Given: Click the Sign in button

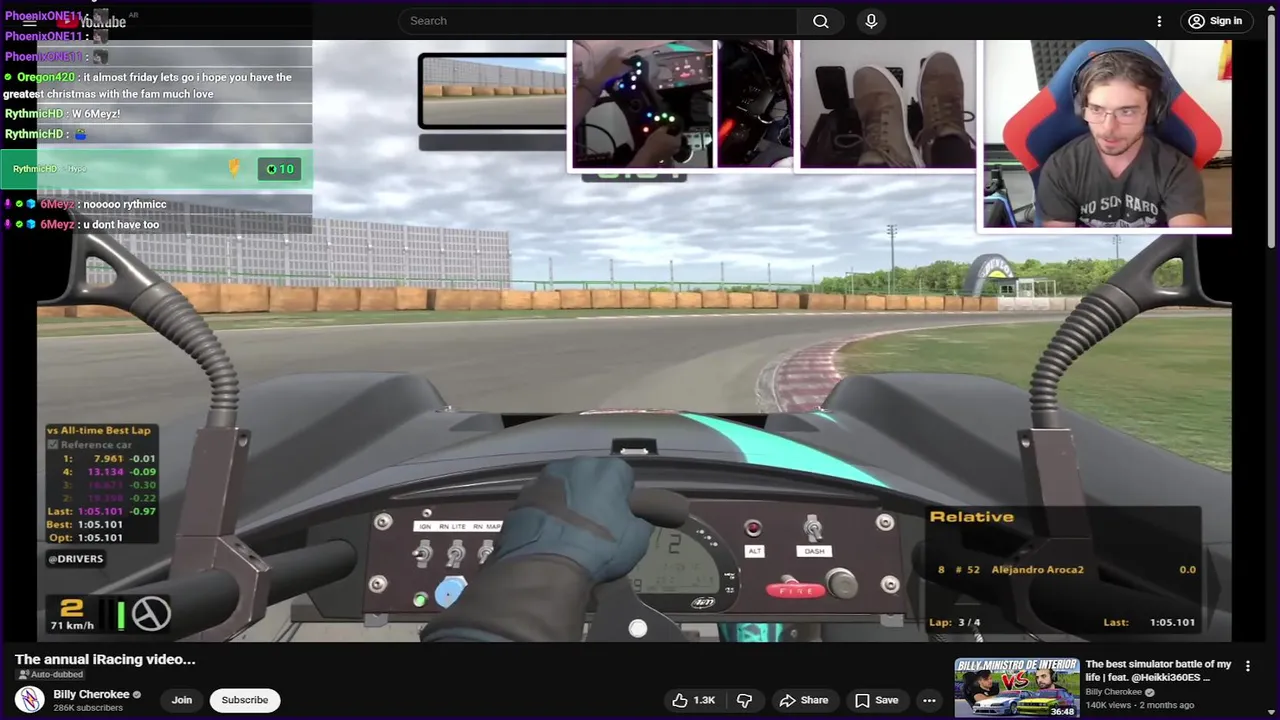Looking at the screenshot, I should point(1216,21).
